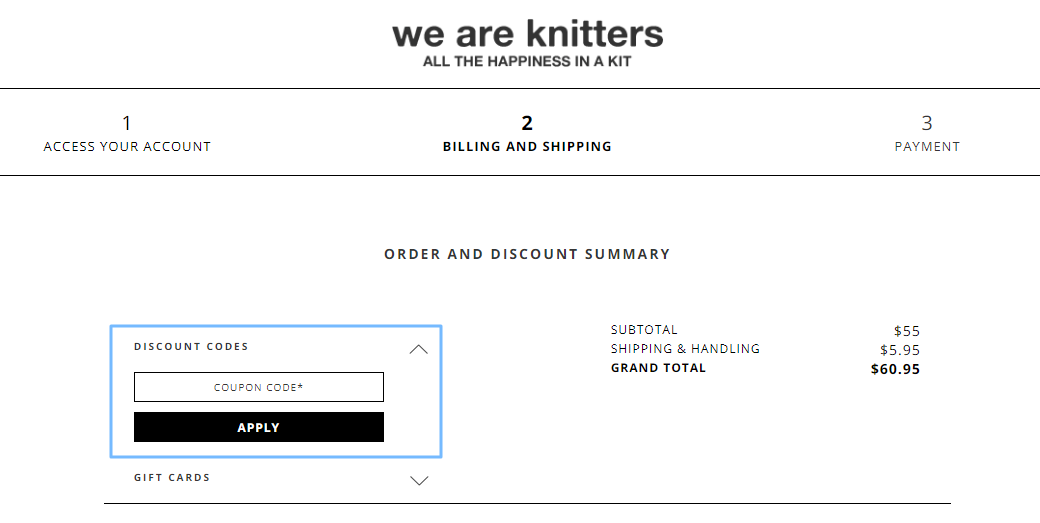The width and height of the screenshot is (1040, 523).
Task: Click the Grand Total amount $60.95
Action: point(895,369)
